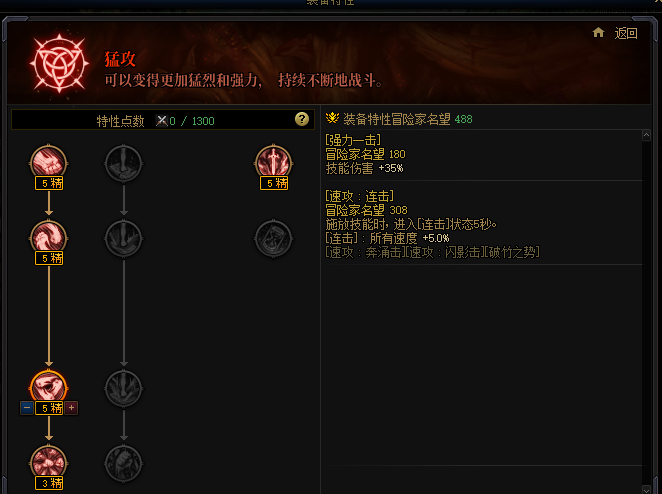This screenshot has height=494, width=662.
Task: Select the top-left fist trait node
Action: click(49, 163)
